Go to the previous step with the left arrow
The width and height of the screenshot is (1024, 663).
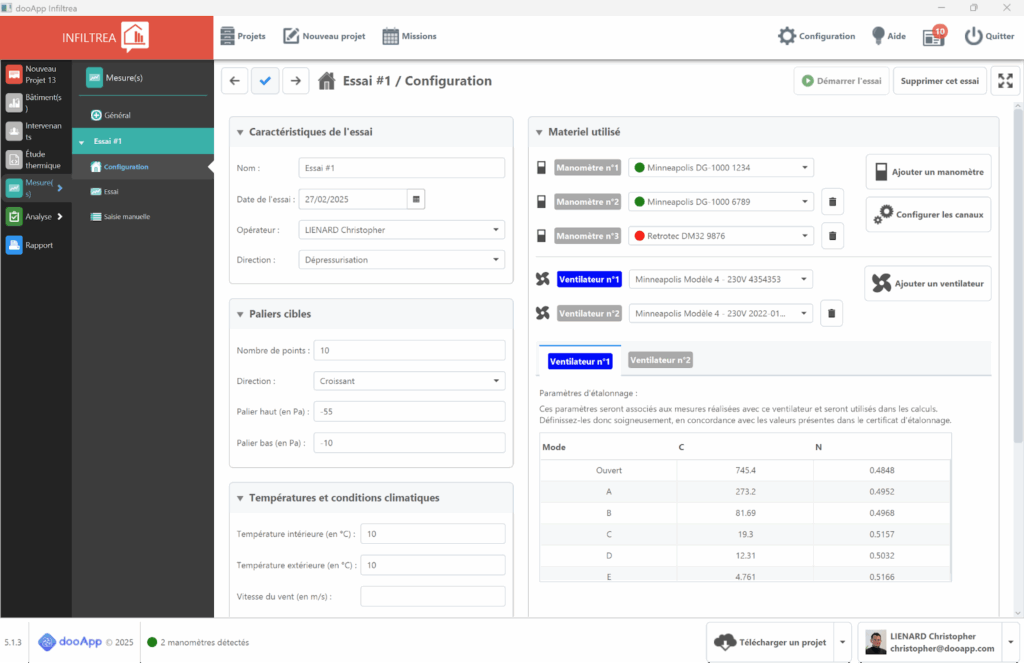tap(234, 81)
